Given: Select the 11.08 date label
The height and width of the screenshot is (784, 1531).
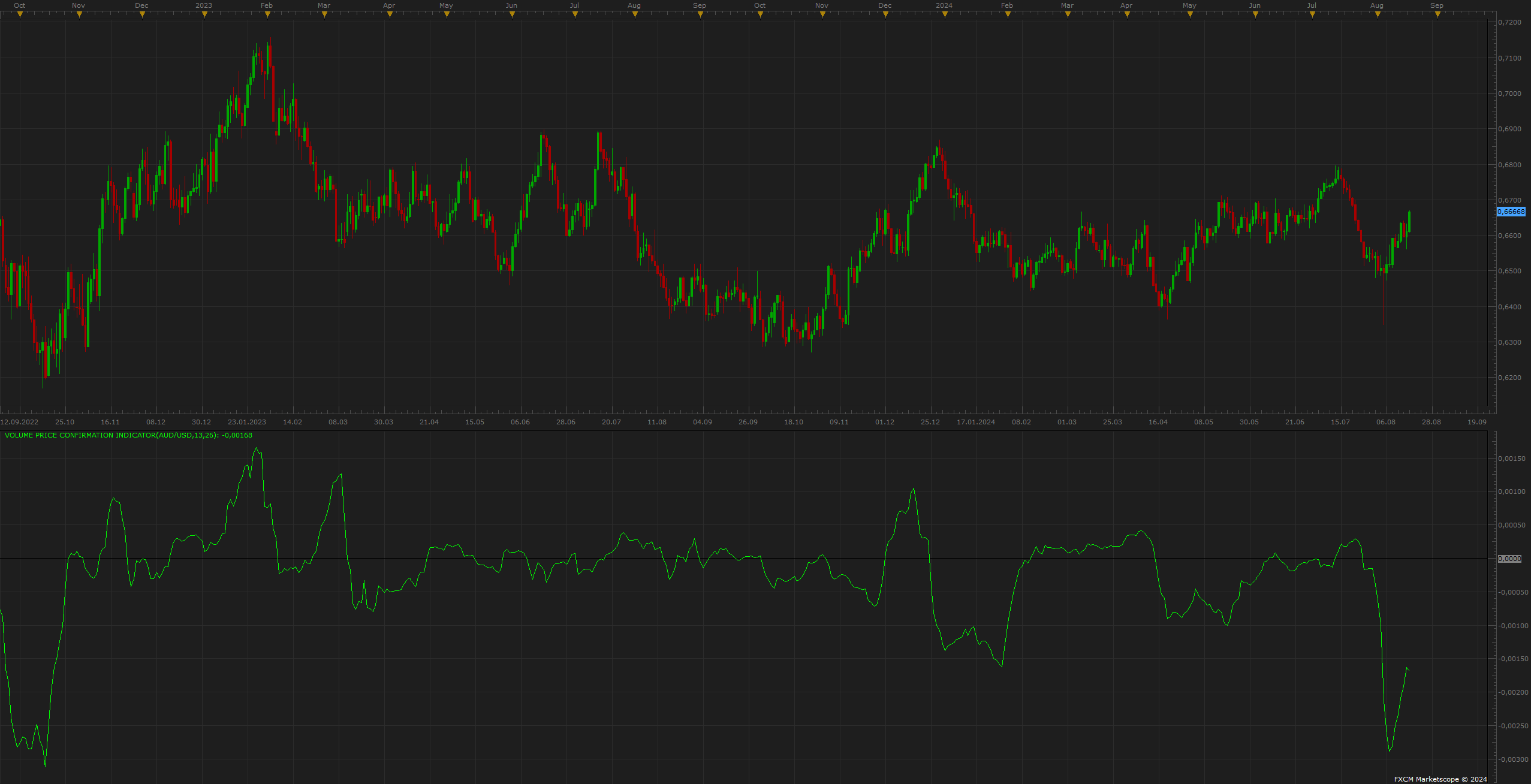Looking at the screenshot, I should coord(657,422).
